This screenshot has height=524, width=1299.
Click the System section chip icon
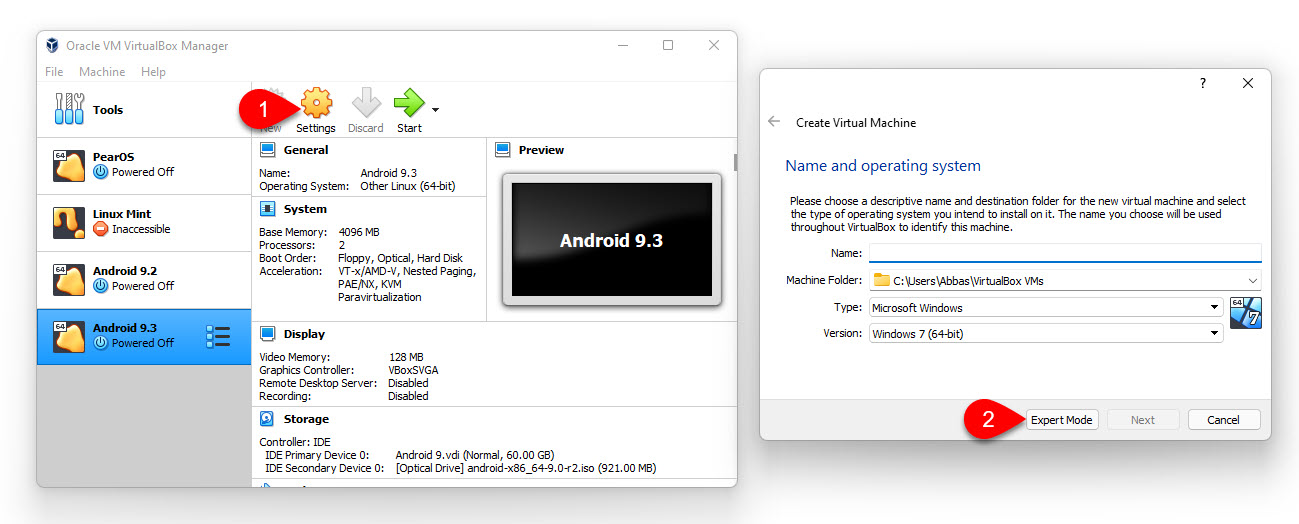(267, 209)
